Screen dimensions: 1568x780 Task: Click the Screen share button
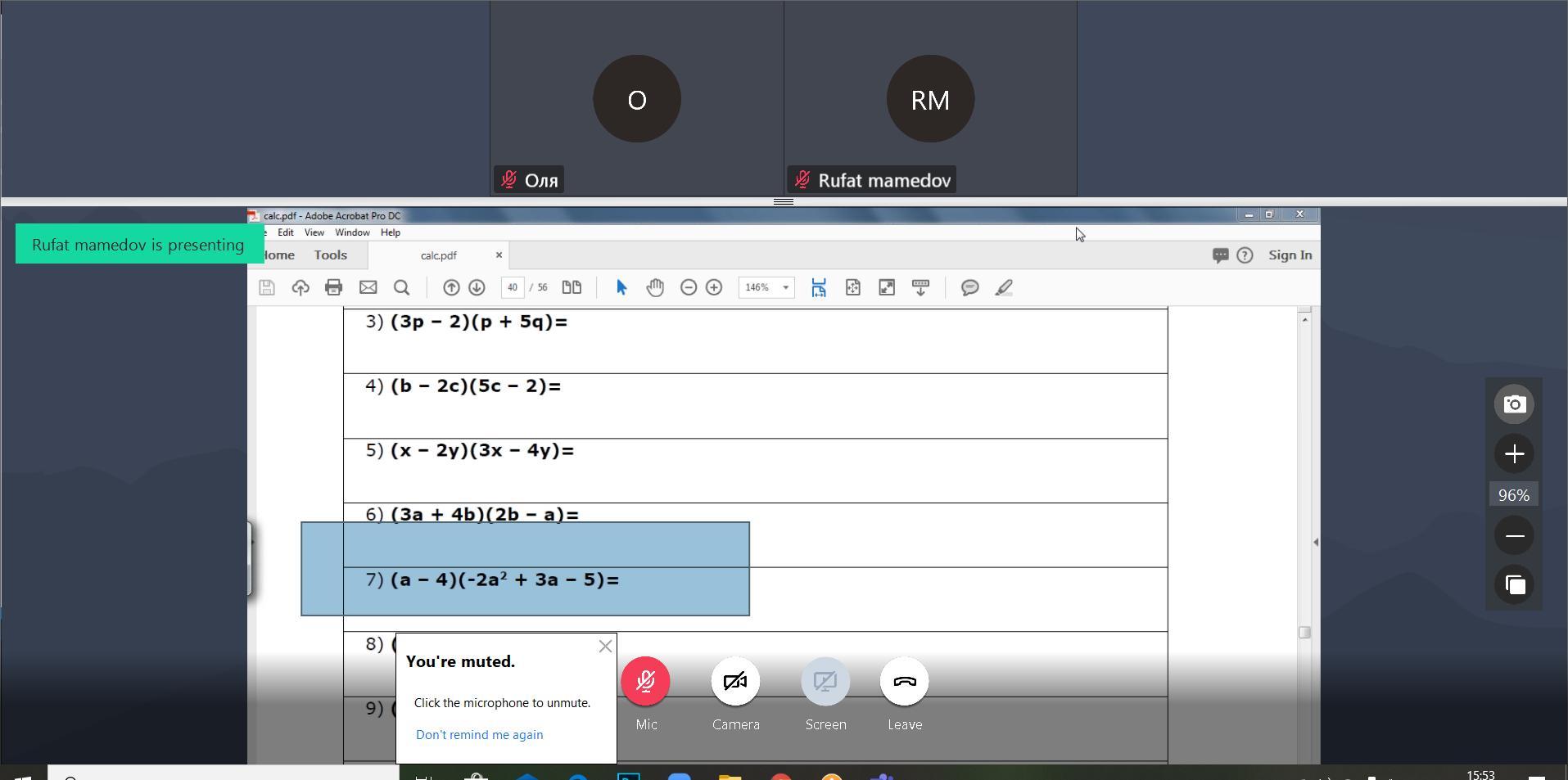pyautogui.click(x=825, y=682)
